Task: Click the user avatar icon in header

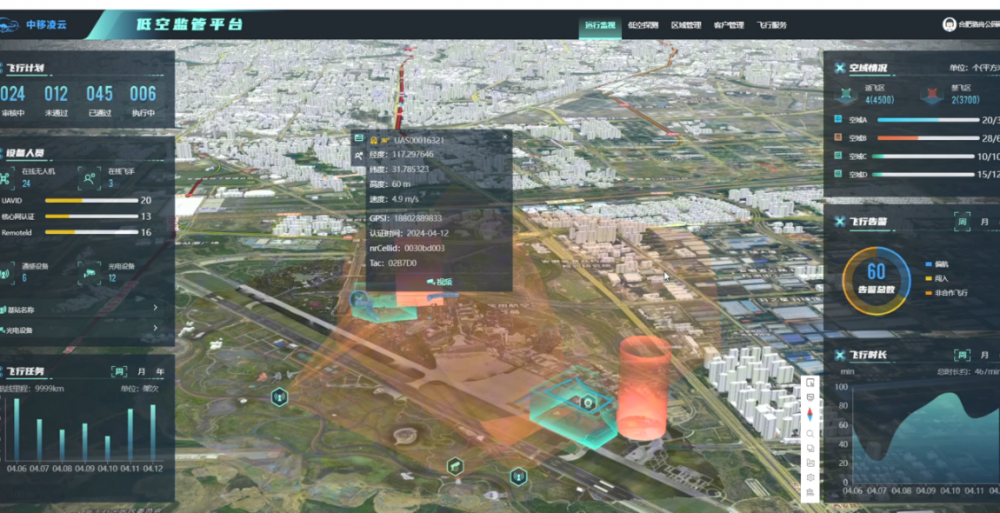Action: [x=948, y=24]
